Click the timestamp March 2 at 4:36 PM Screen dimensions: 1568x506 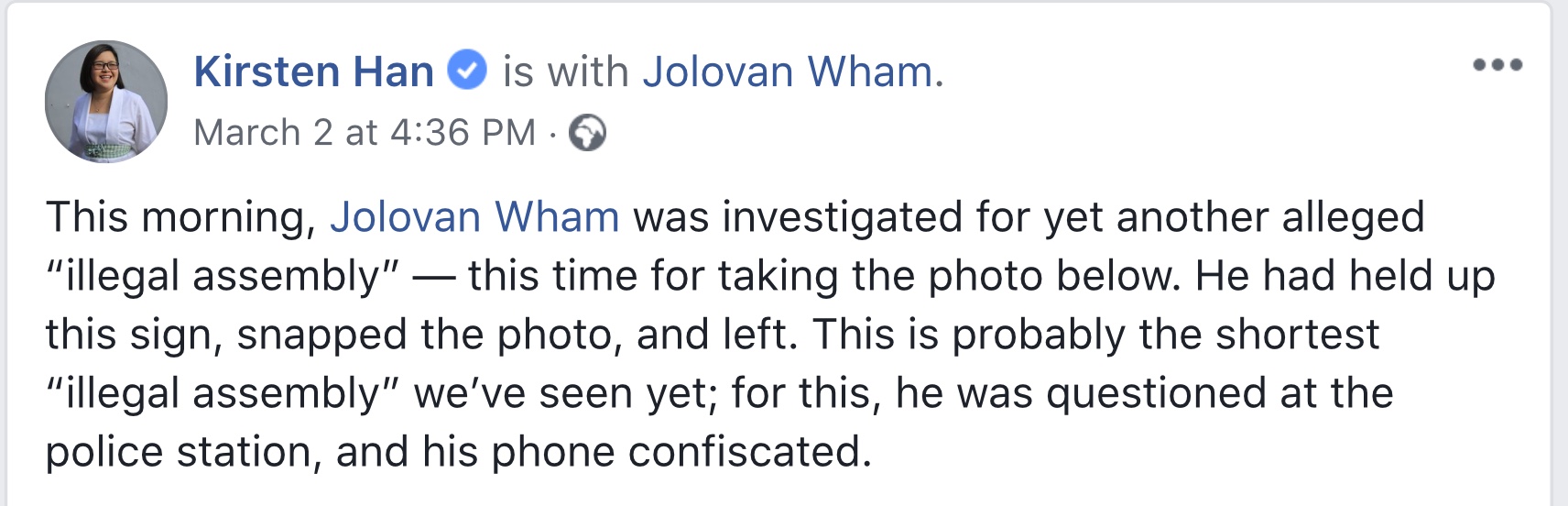tap(365, 133)
